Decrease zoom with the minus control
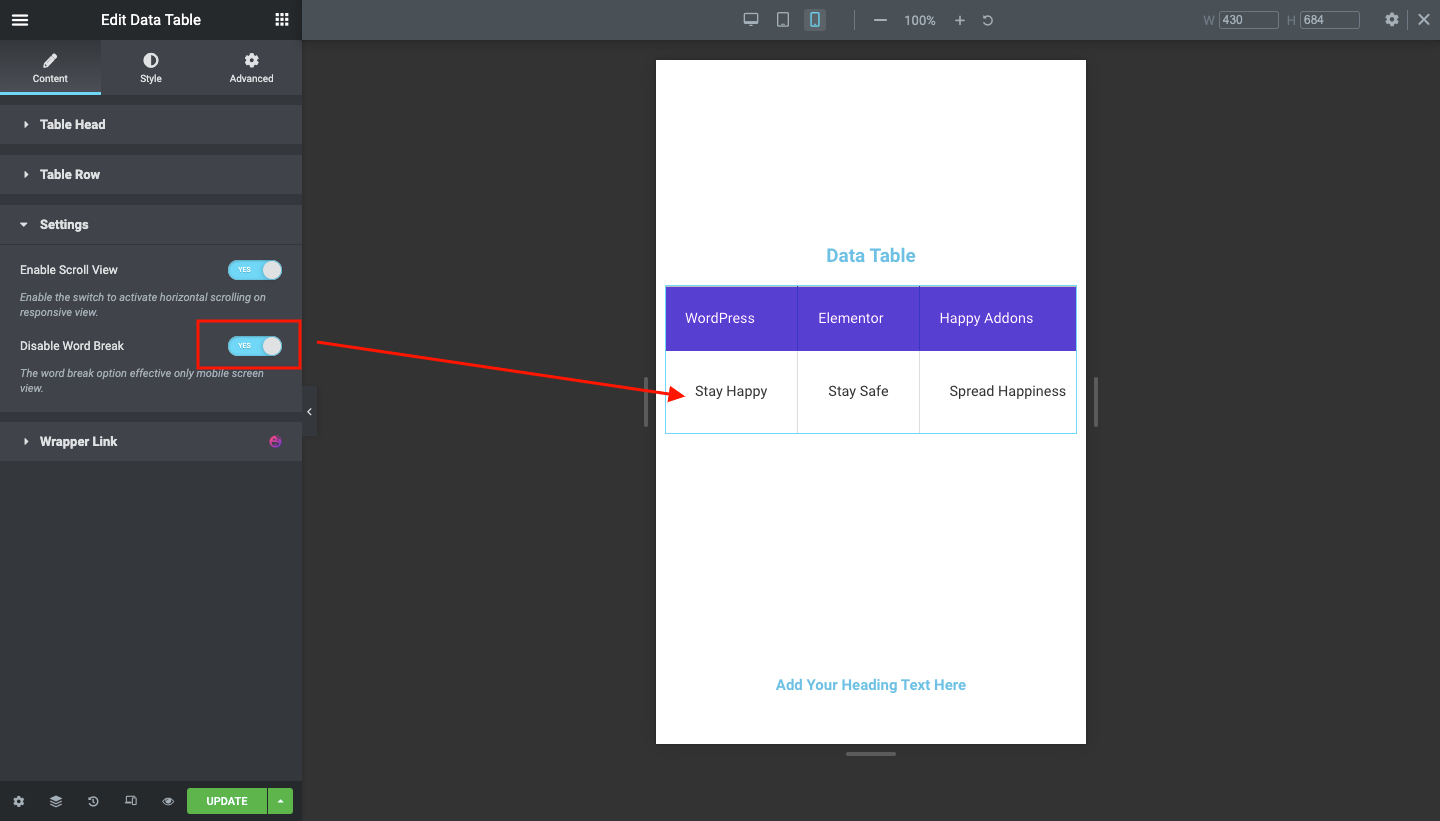Screen dimensions: 1440x821 coord(879,19)
